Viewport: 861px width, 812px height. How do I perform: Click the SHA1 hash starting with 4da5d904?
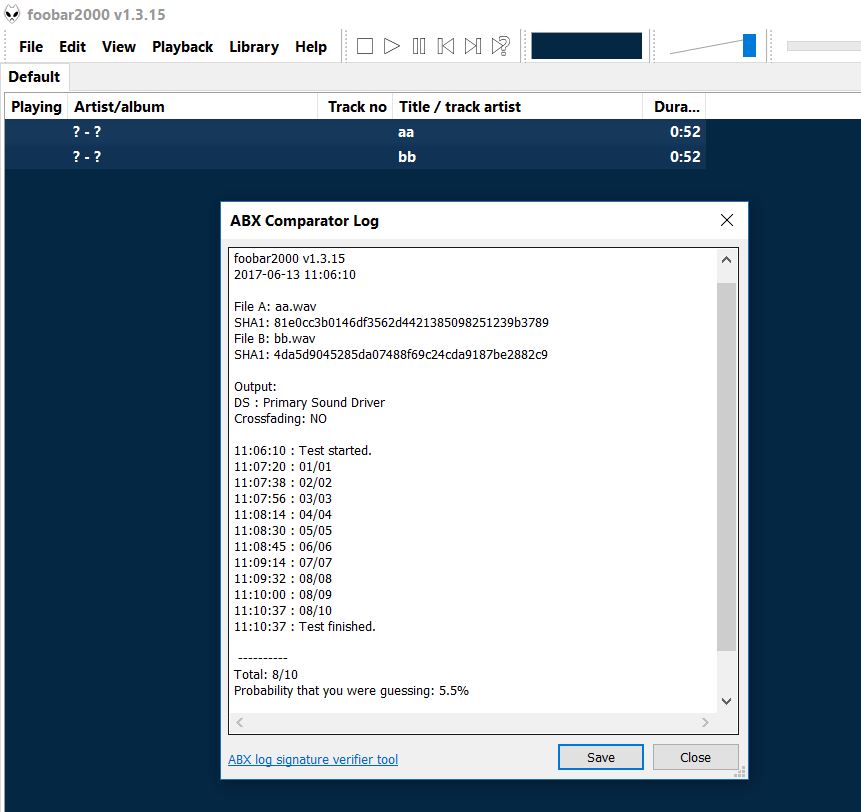(x=411, y=355)
